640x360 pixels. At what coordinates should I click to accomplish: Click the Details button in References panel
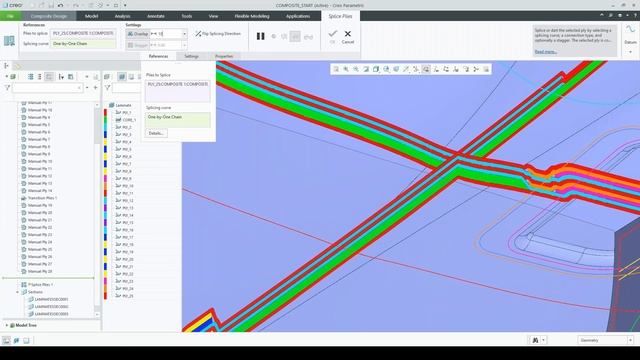pyautogui.click(x=156, y=133)
